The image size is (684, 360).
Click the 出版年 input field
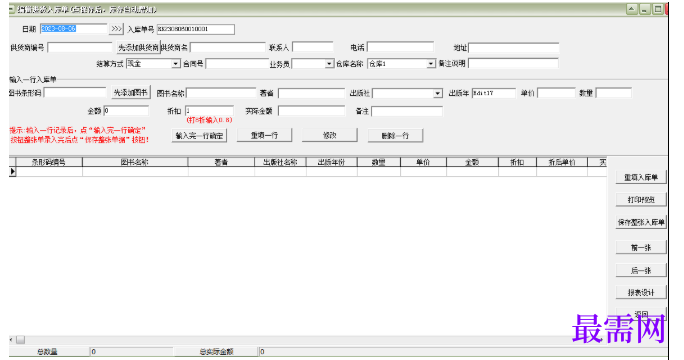494,93
